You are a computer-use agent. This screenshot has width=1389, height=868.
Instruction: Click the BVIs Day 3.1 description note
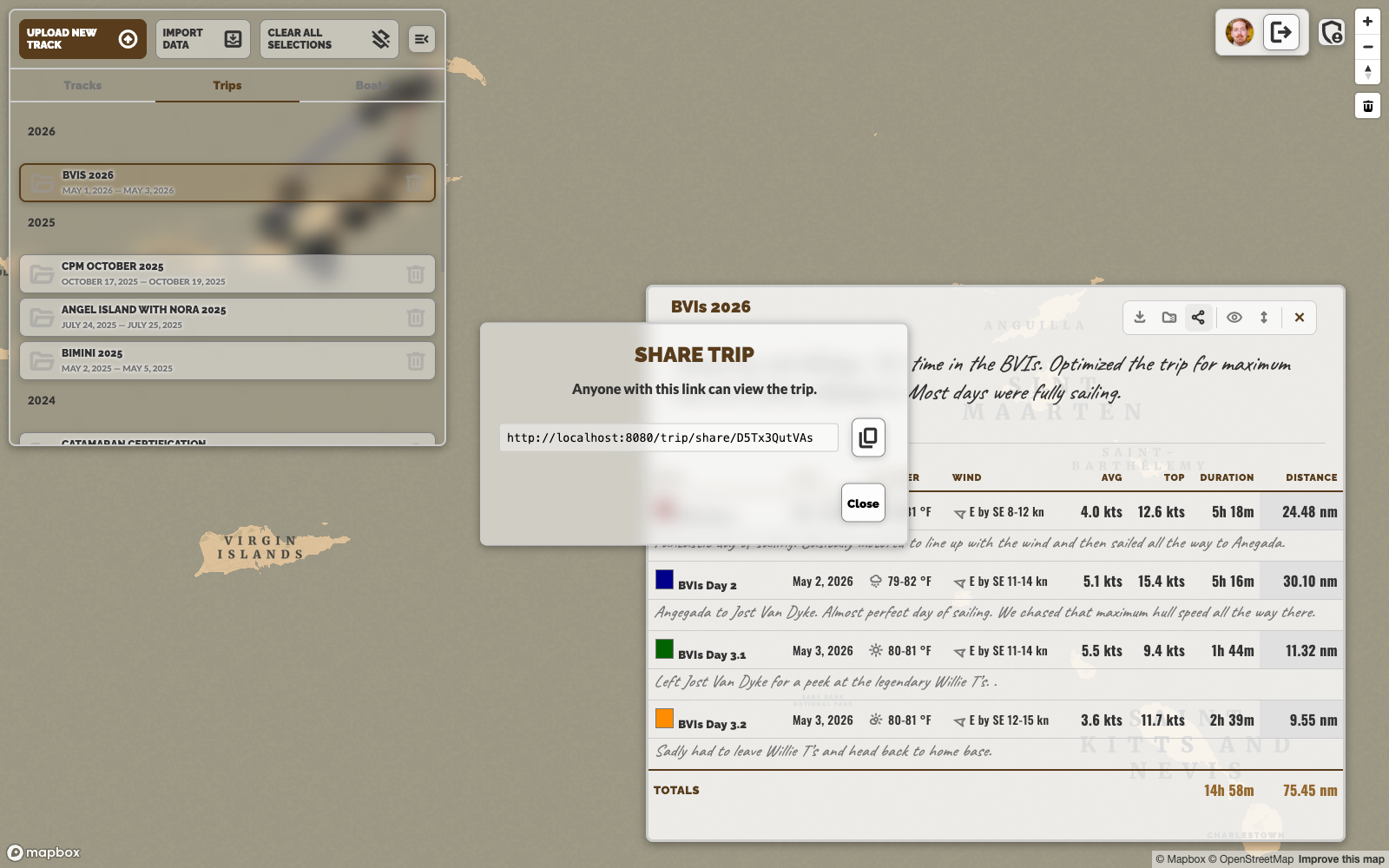[x=826, y=682]
